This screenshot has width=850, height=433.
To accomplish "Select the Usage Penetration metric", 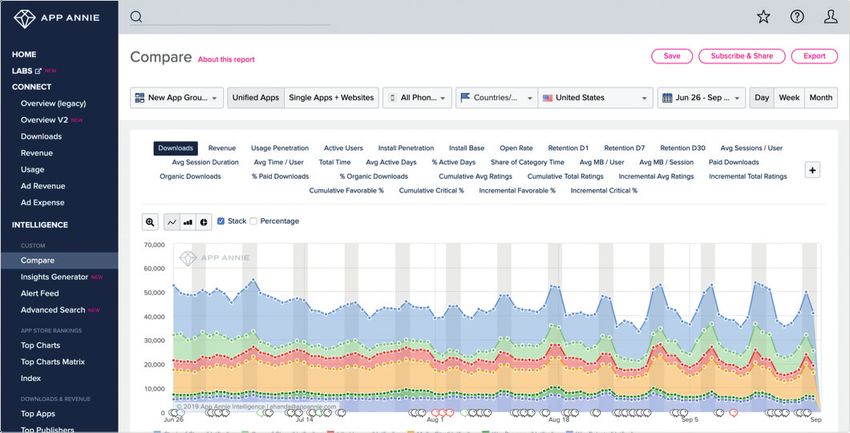I will (280, 148).
